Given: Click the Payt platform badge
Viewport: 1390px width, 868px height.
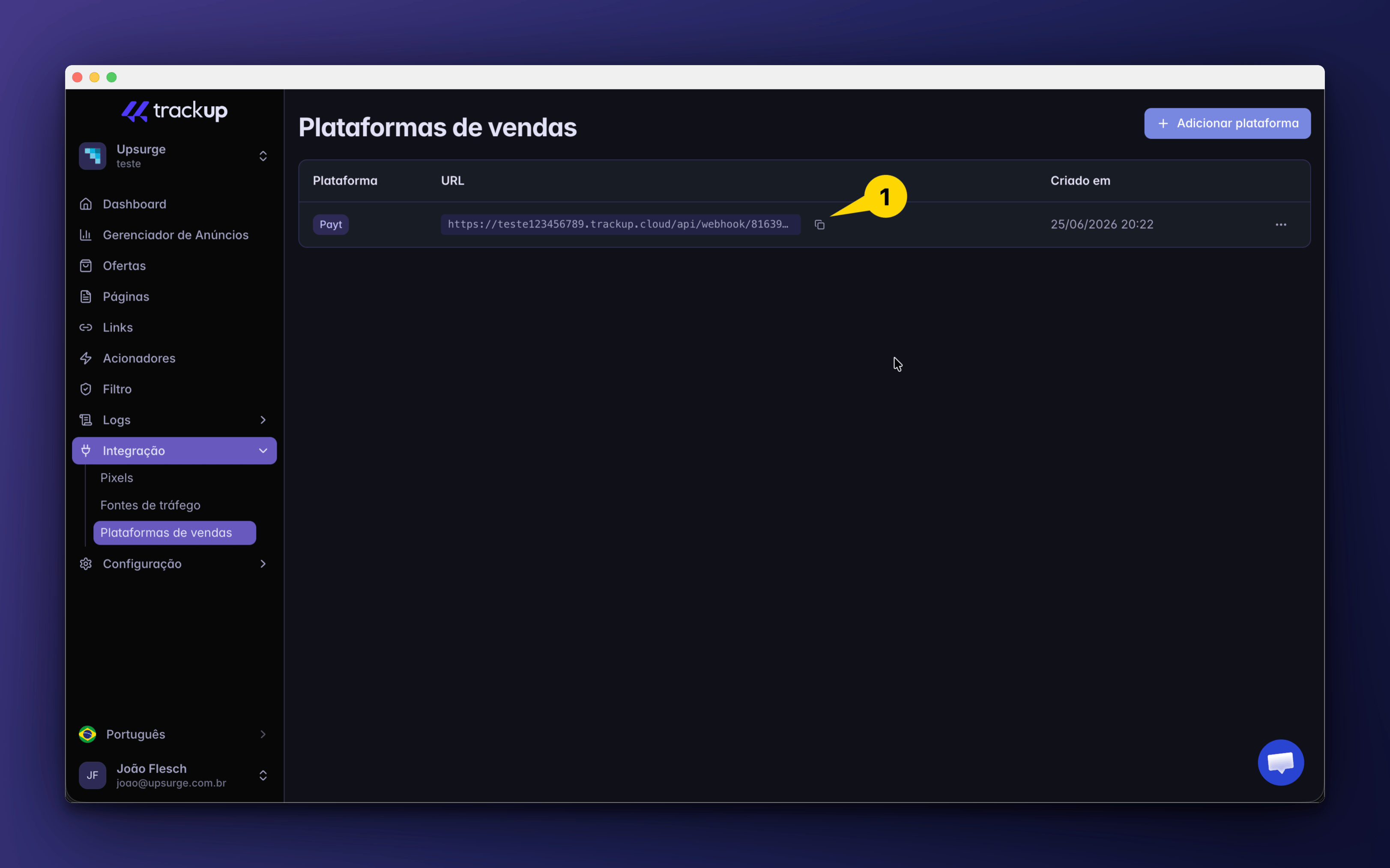Looking at the screenshot, I should coord(331,224).
